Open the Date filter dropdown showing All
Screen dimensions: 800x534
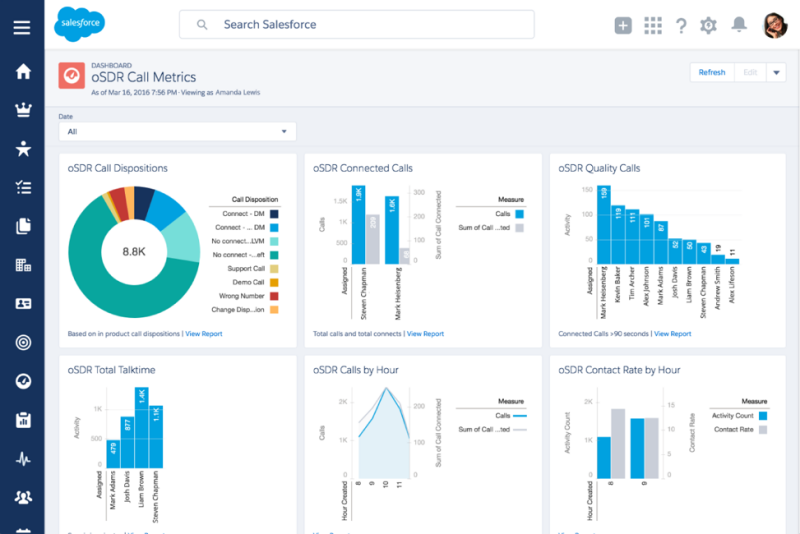click(x=178, y=132)
